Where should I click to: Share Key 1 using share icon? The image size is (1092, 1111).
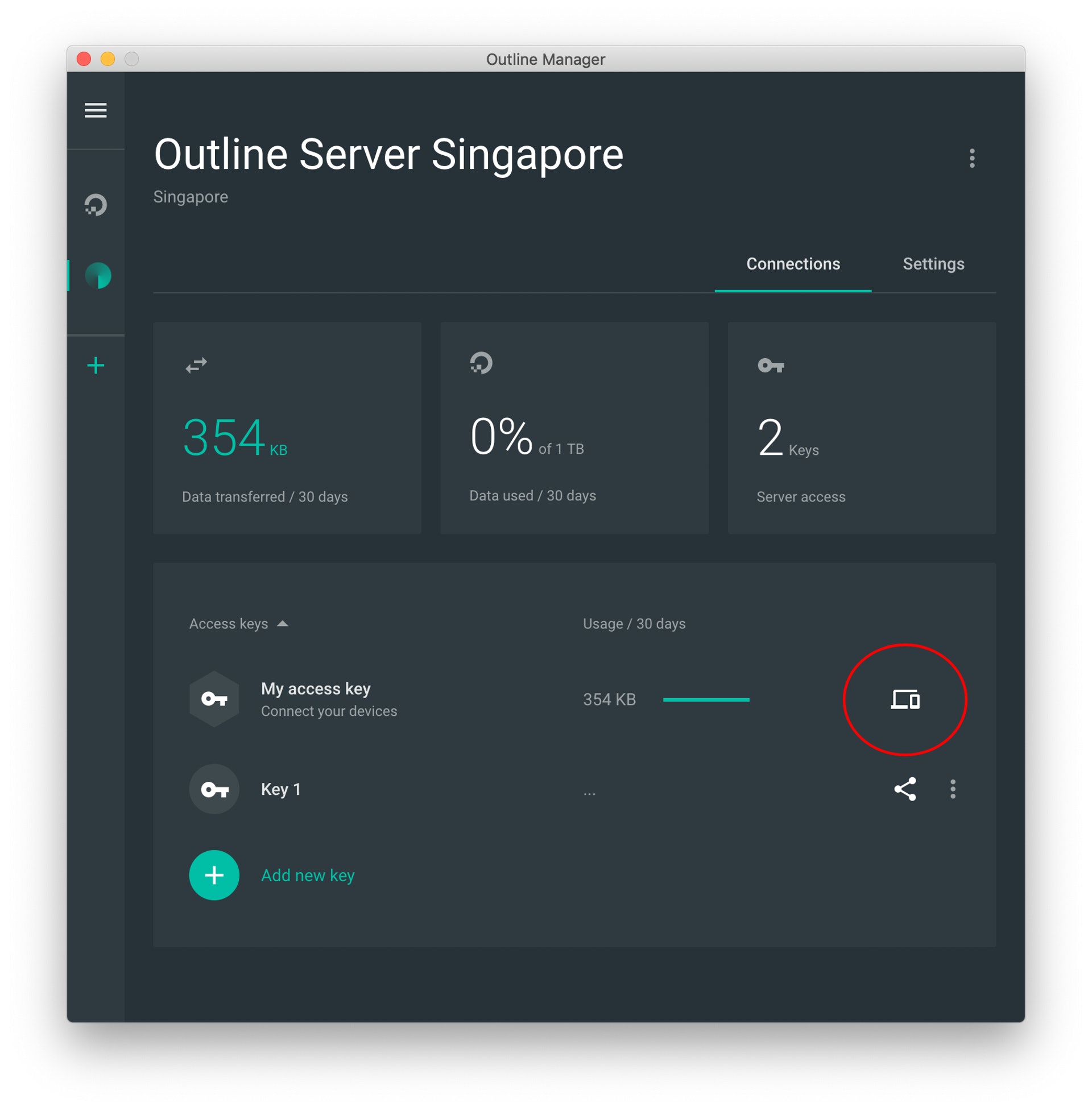905,789
